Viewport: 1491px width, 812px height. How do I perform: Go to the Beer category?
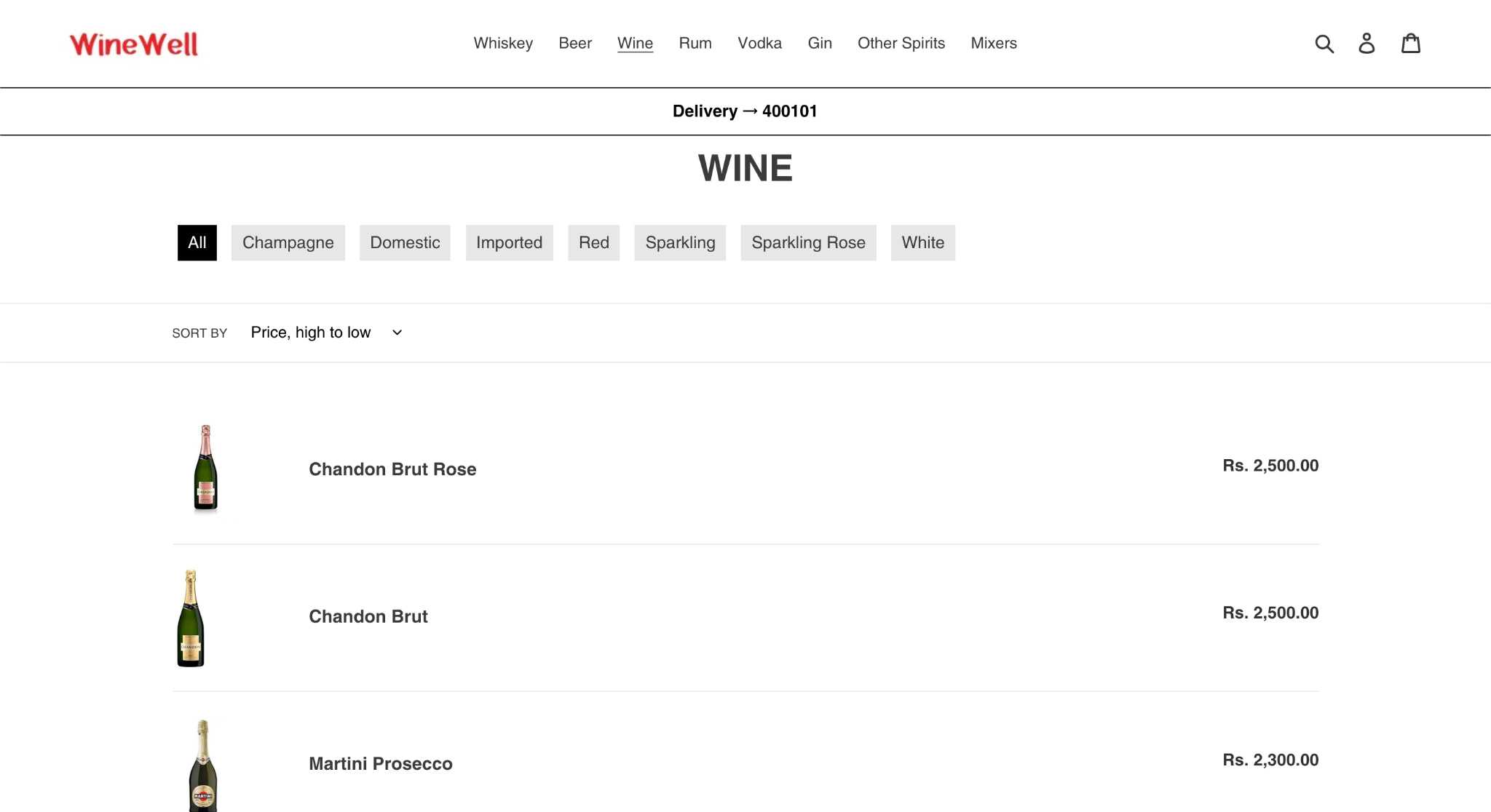click(575, 43)
